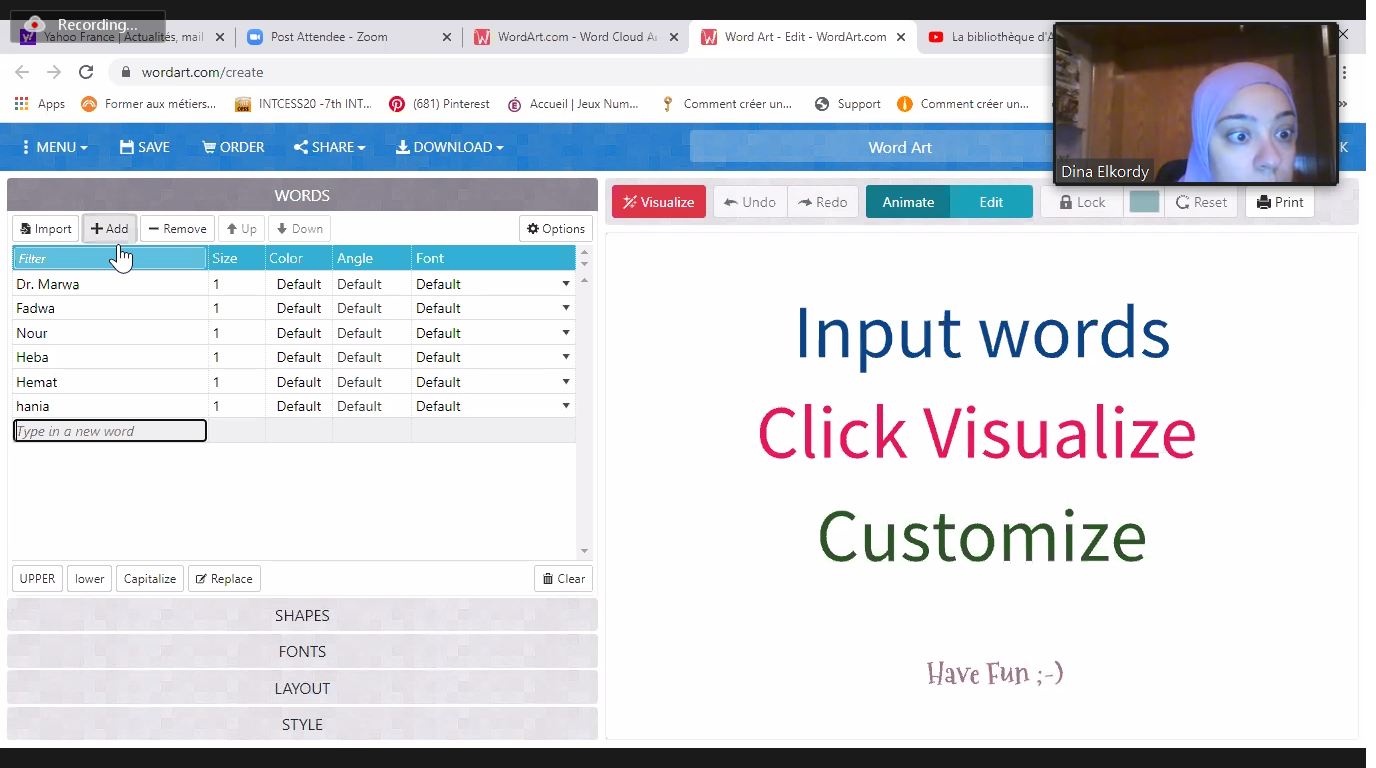1376x768 pixels.
Task: Click the Replace button
Action: 224,579
